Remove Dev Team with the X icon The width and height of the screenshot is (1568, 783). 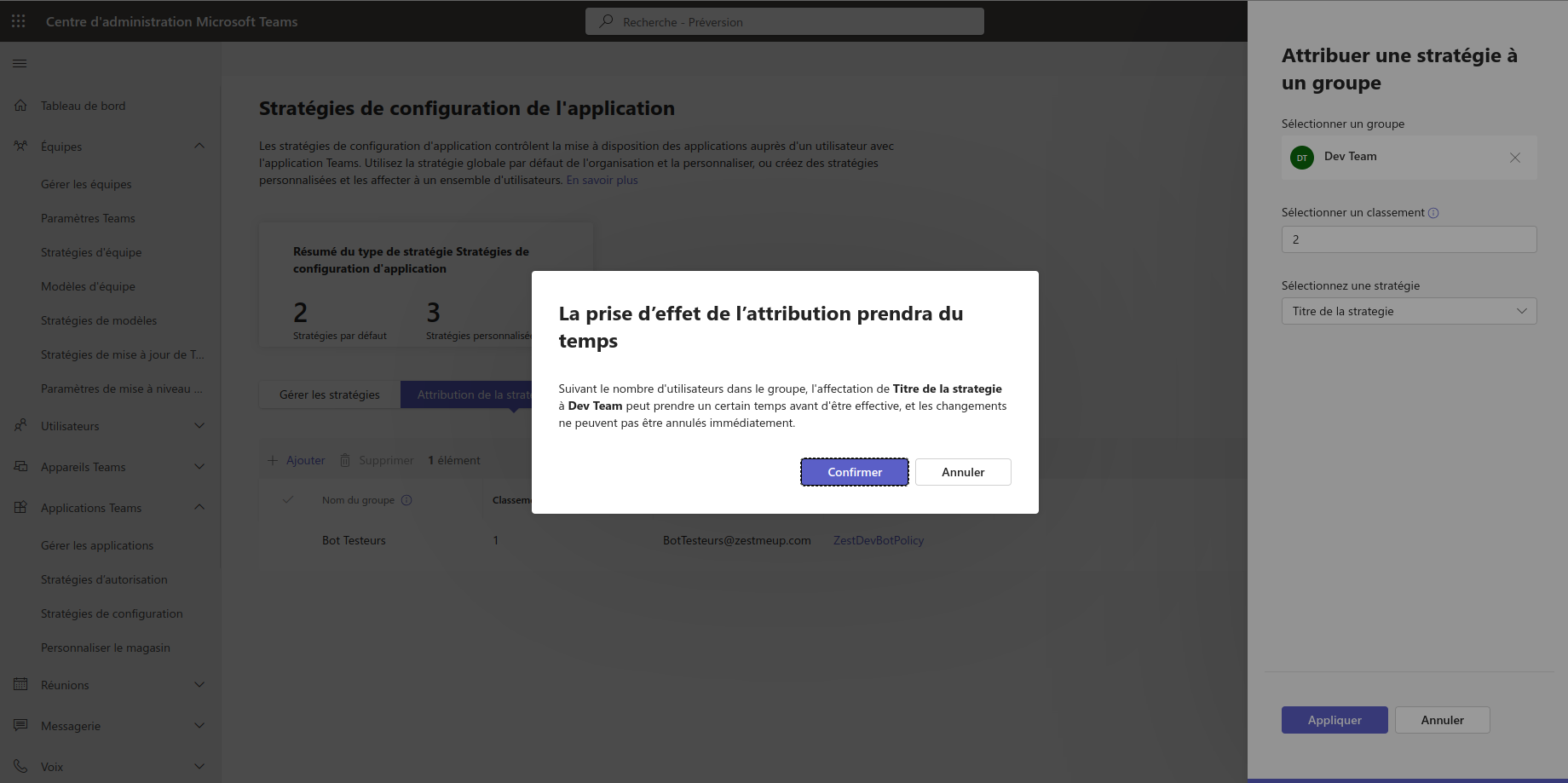1514,158
